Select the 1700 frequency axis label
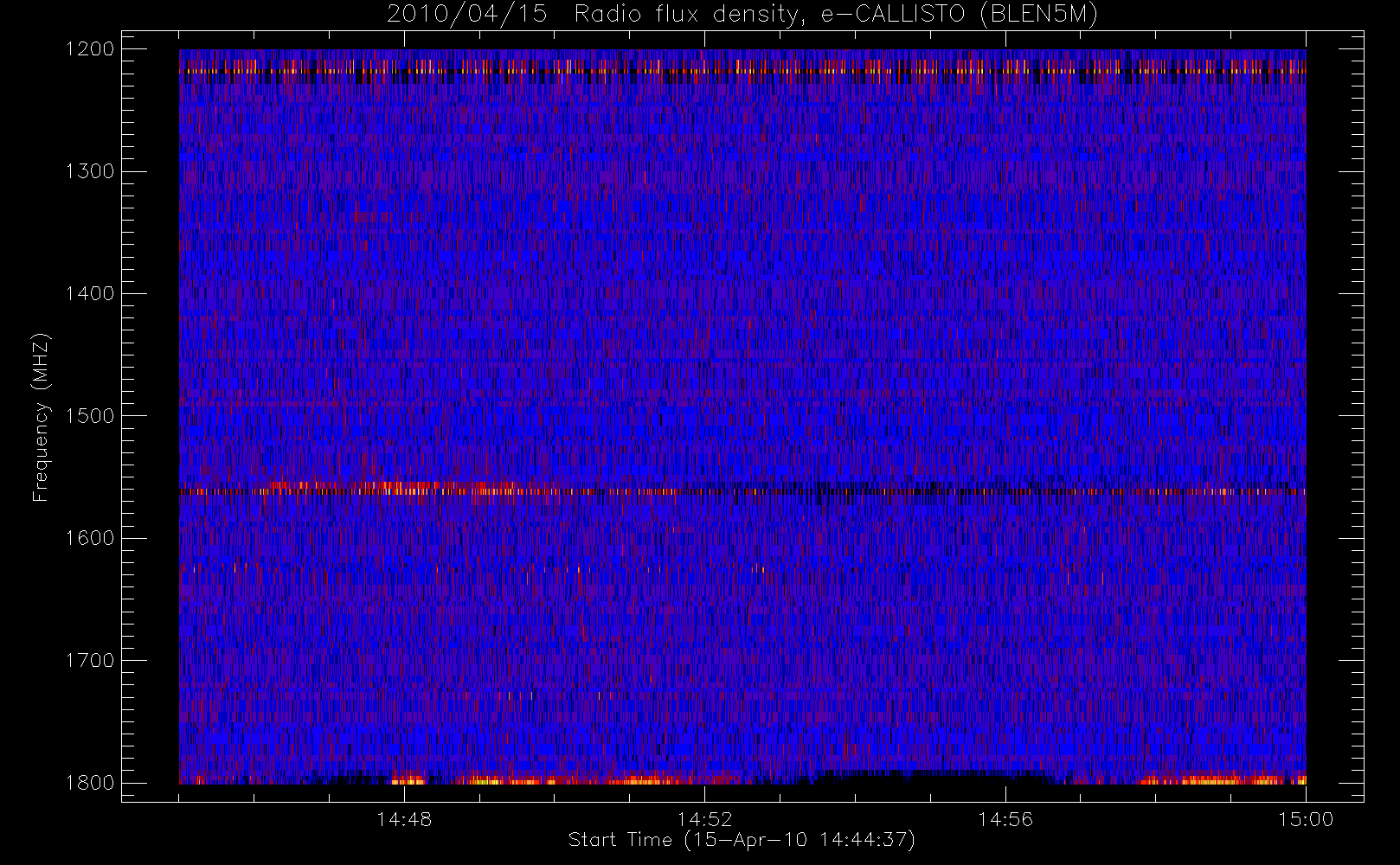Viewport: 1400px width, 865px height. pyautogui.click(x=90, y=660)
